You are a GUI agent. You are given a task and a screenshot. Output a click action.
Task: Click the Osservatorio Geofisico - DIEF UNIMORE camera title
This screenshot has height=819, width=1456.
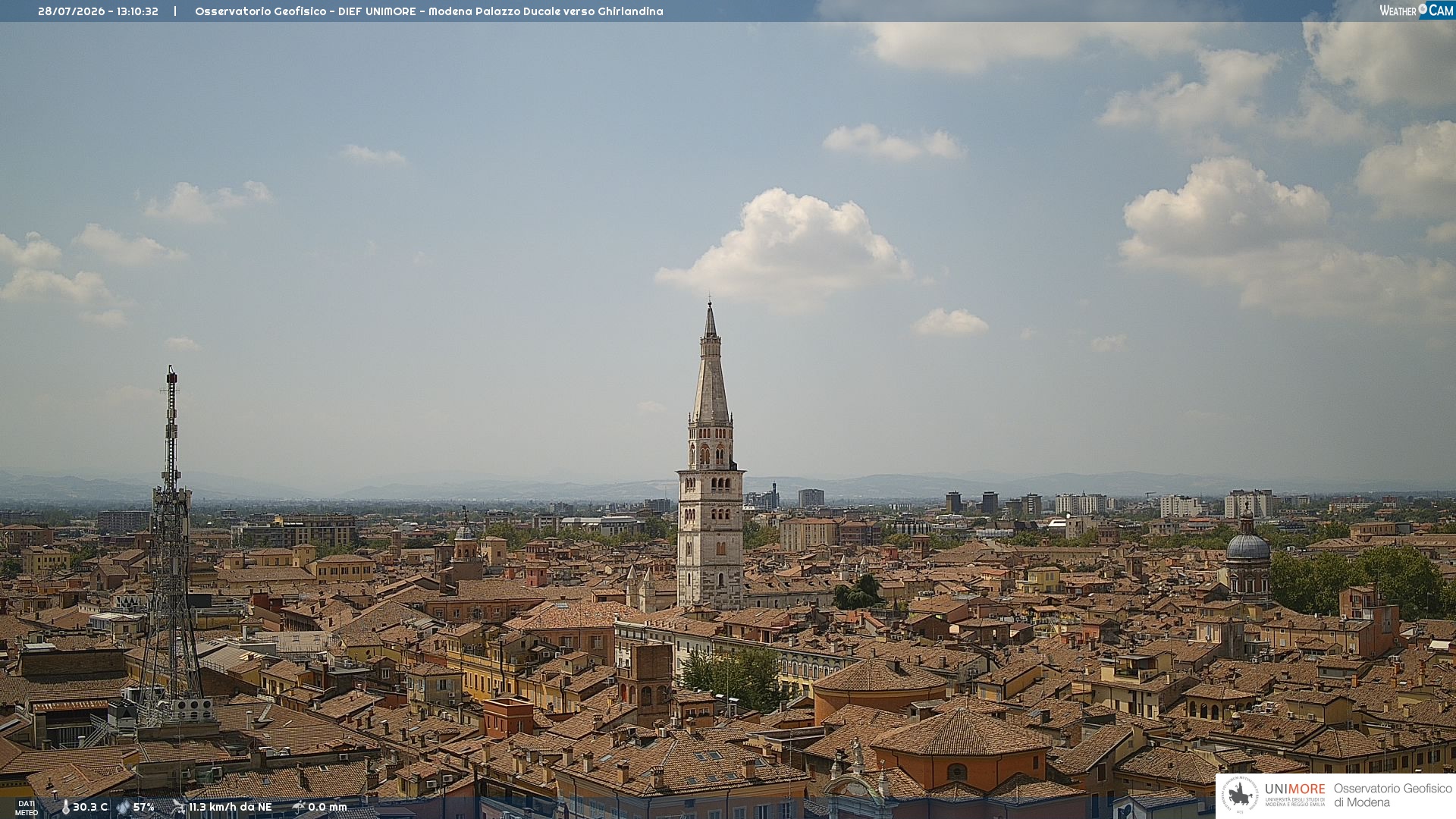coord(429,11)
